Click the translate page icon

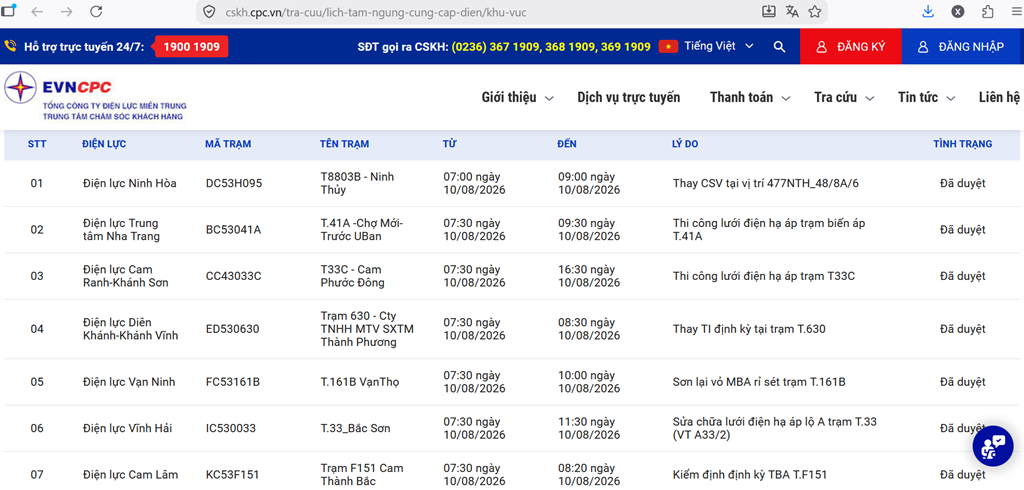tap(792, 11)
